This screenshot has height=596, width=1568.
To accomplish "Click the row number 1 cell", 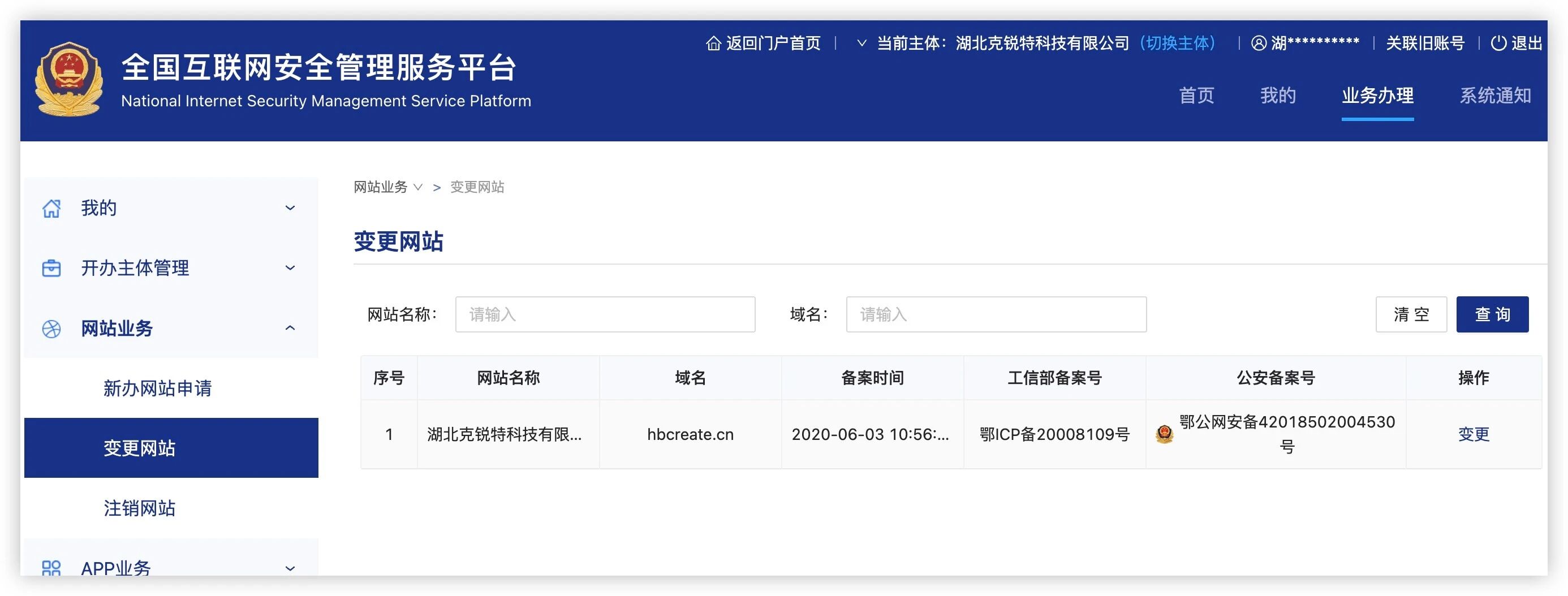I will [x=389, y=434].
